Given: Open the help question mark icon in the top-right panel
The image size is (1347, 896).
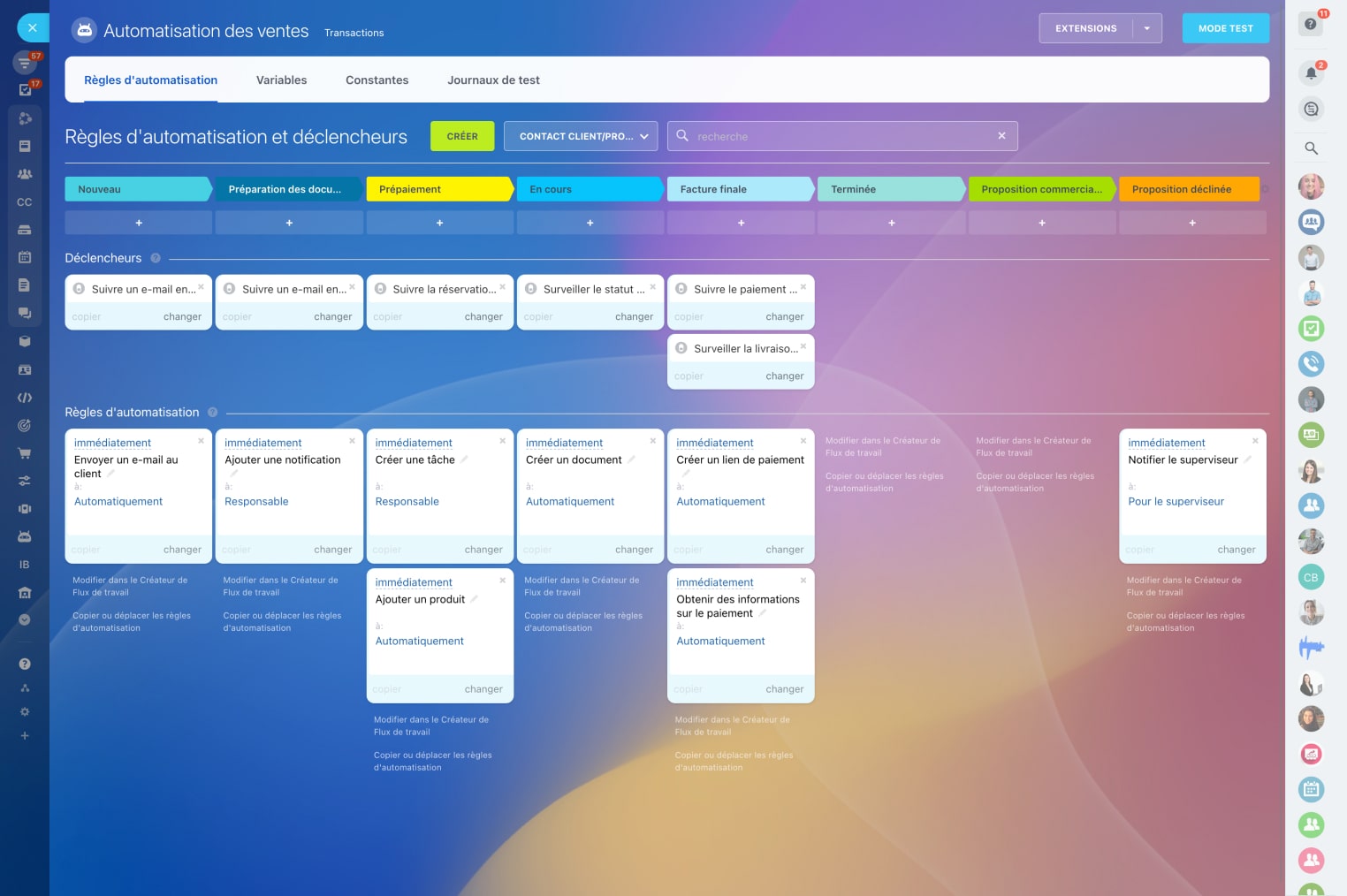Looking at the screenshot, I should (1310, 24).
